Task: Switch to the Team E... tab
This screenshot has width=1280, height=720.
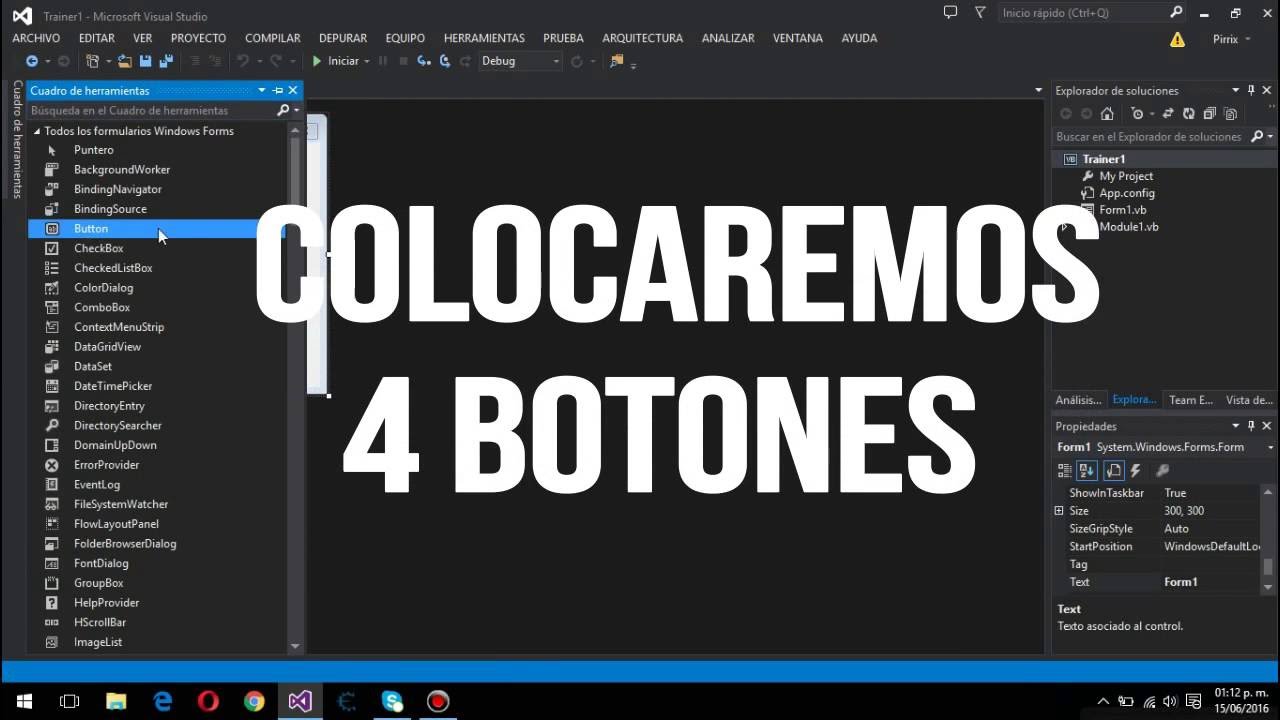Action: pos(1191,400)
